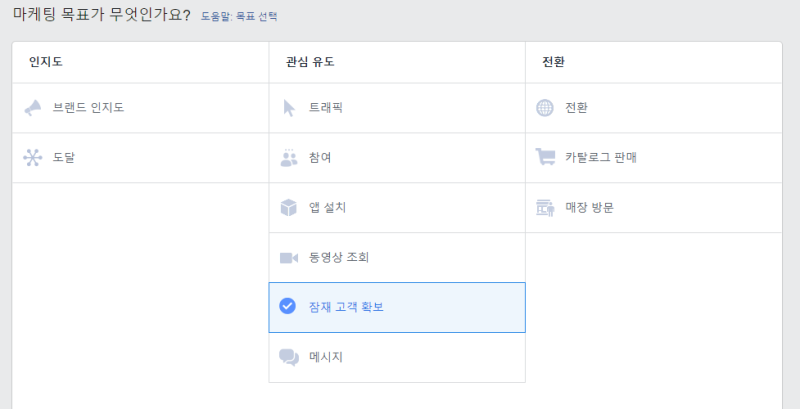Viewport: 800px width, 409px height.
Task: Click the 전환 column header
Action: tap(553, 62)
